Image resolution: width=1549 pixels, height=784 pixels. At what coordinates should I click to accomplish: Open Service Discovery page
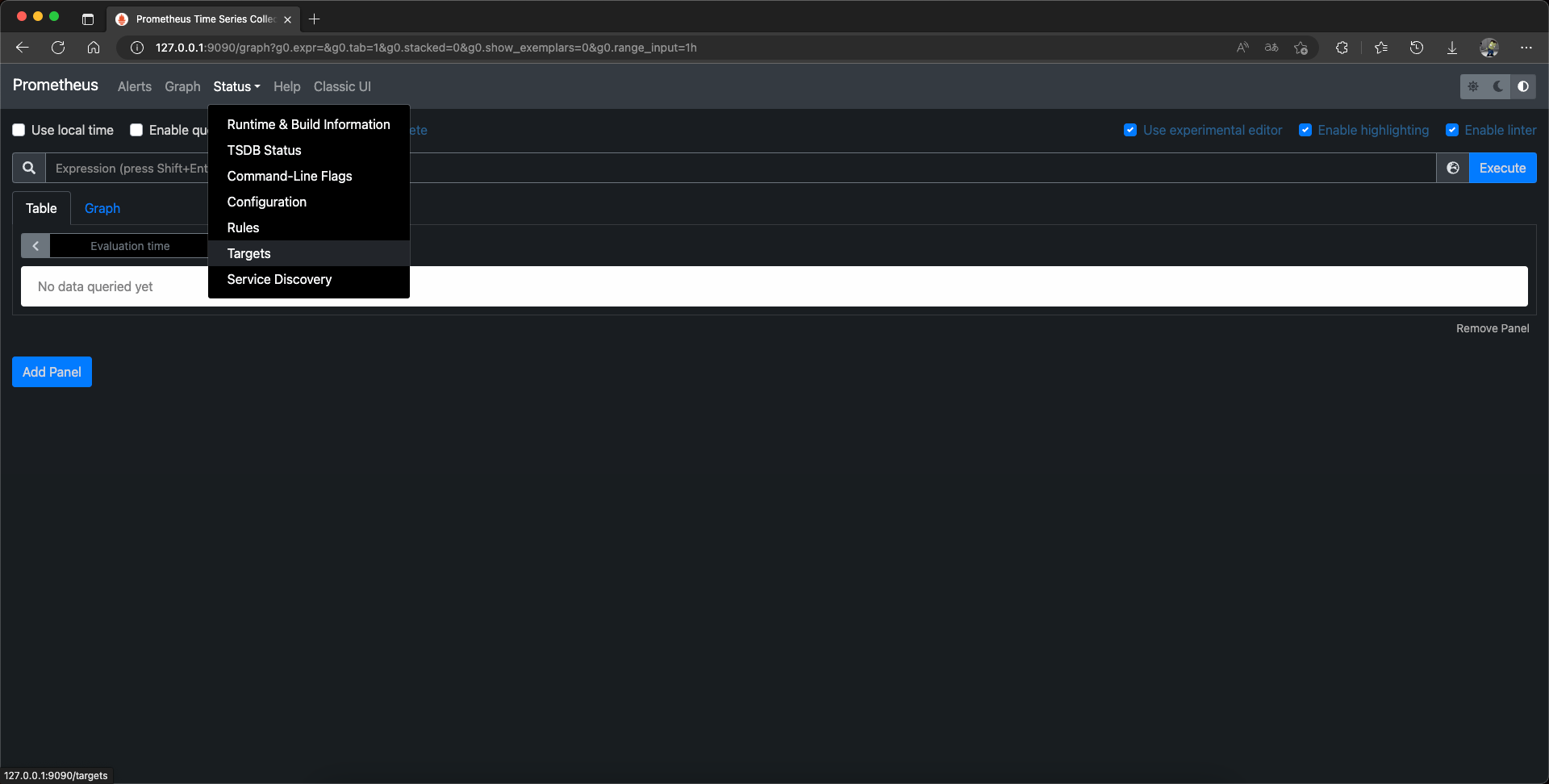[x=309, y=279]
